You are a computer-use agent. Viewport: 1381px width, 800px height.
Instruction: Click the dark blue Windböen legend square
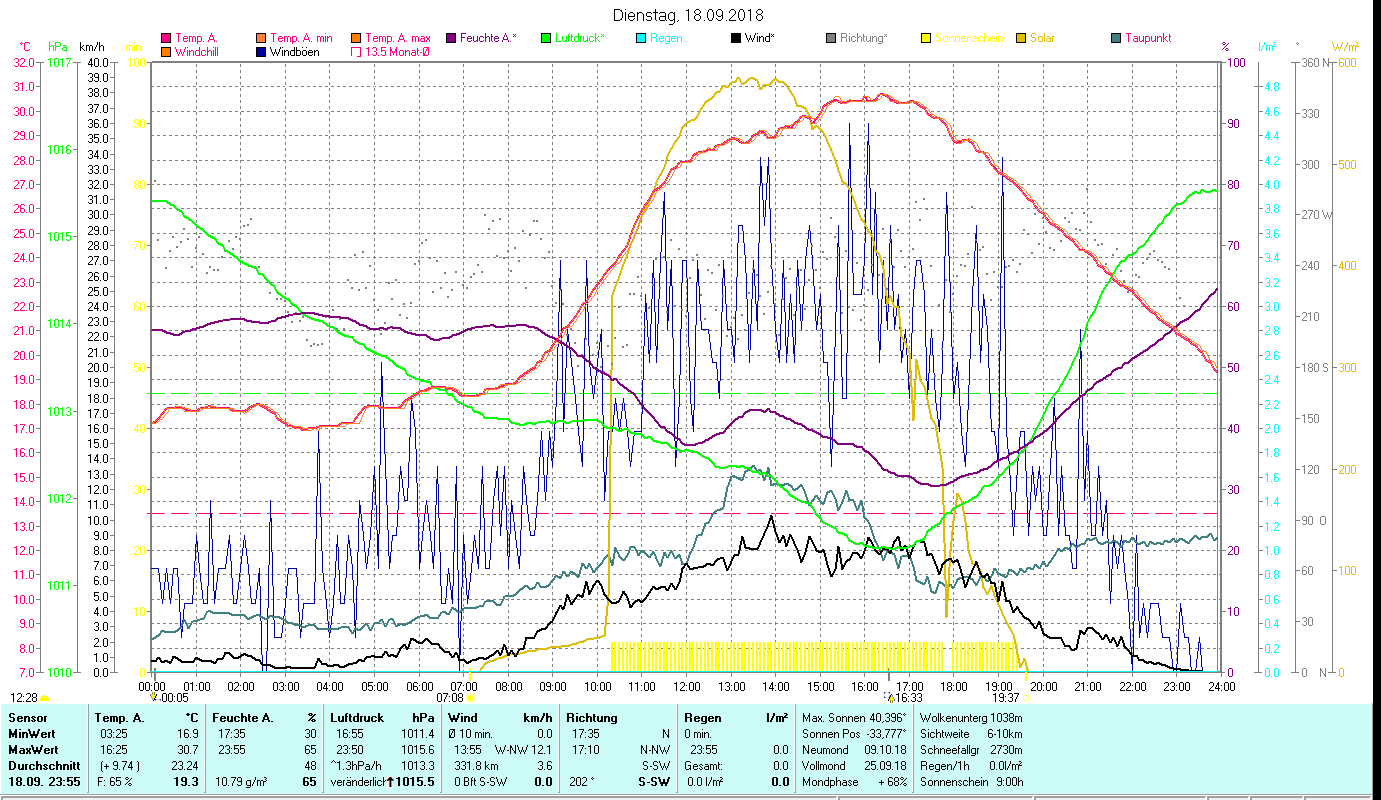pos(262,52)
